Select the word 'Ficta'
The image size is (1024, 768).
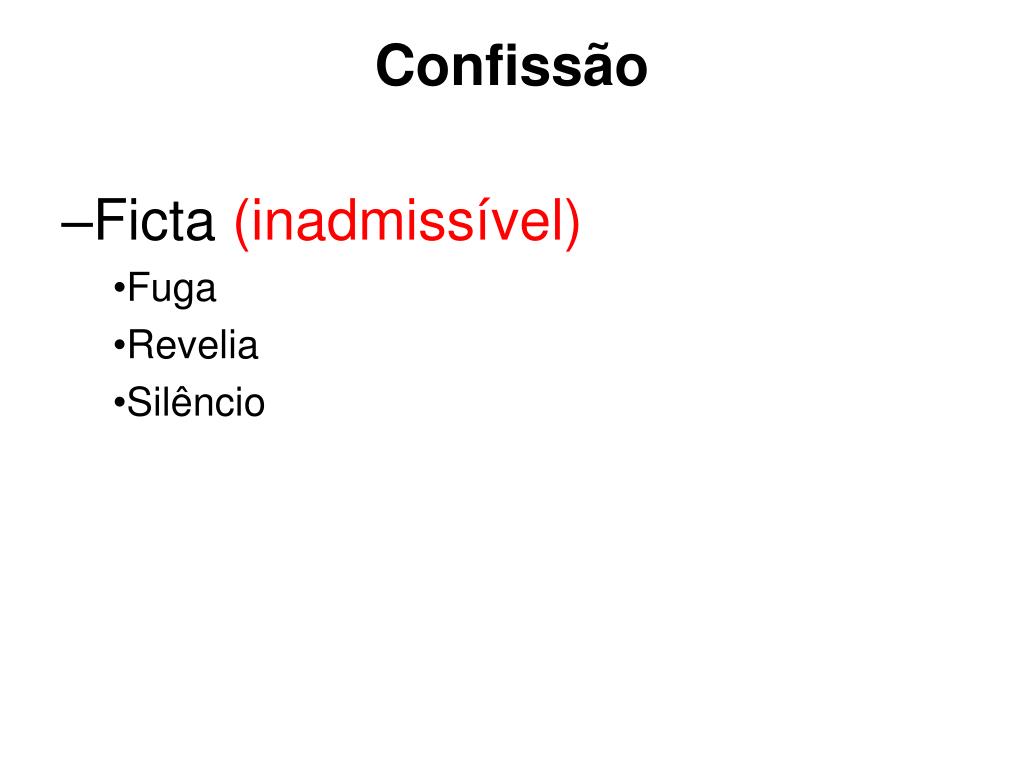pyautogui.click(x=155, y=221)
